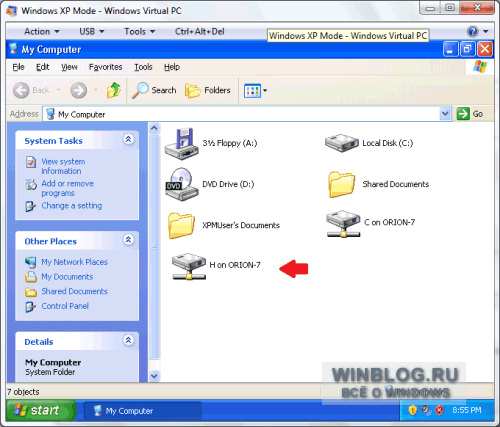Click the Change a setting link

tap(72, 206)
